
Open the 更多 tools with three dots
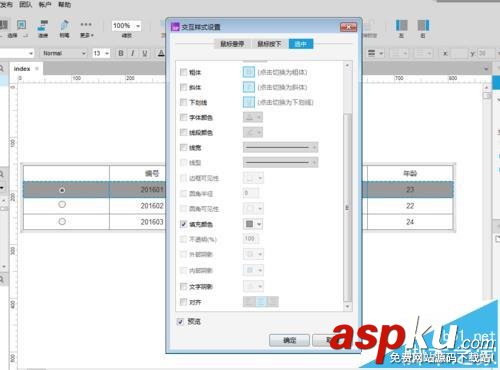(x=86, y=25)
